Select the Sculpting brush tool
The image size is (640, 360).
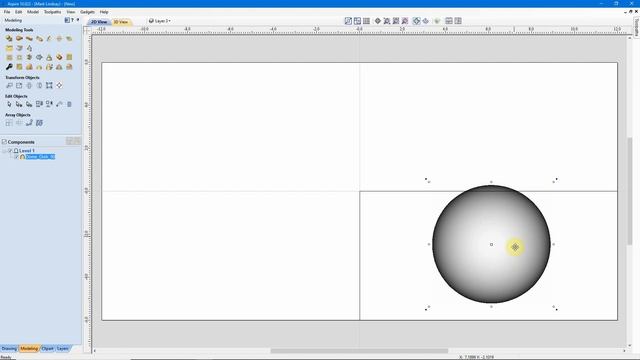49,39
